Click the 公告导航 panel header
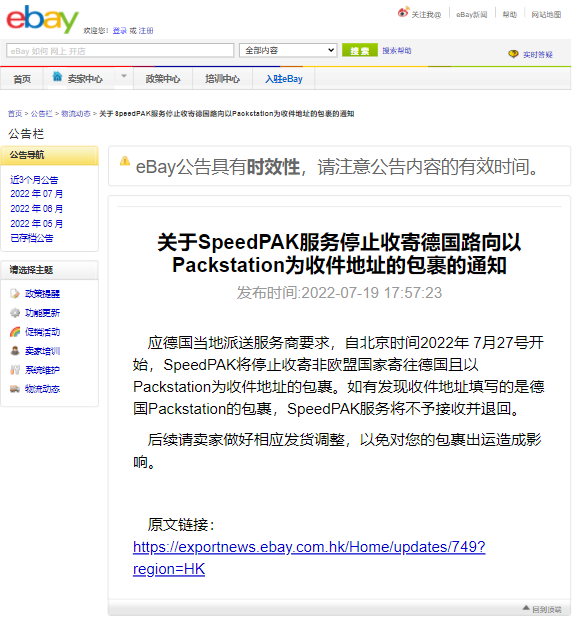This screenshot has height=620, width=574. point(50,155)
